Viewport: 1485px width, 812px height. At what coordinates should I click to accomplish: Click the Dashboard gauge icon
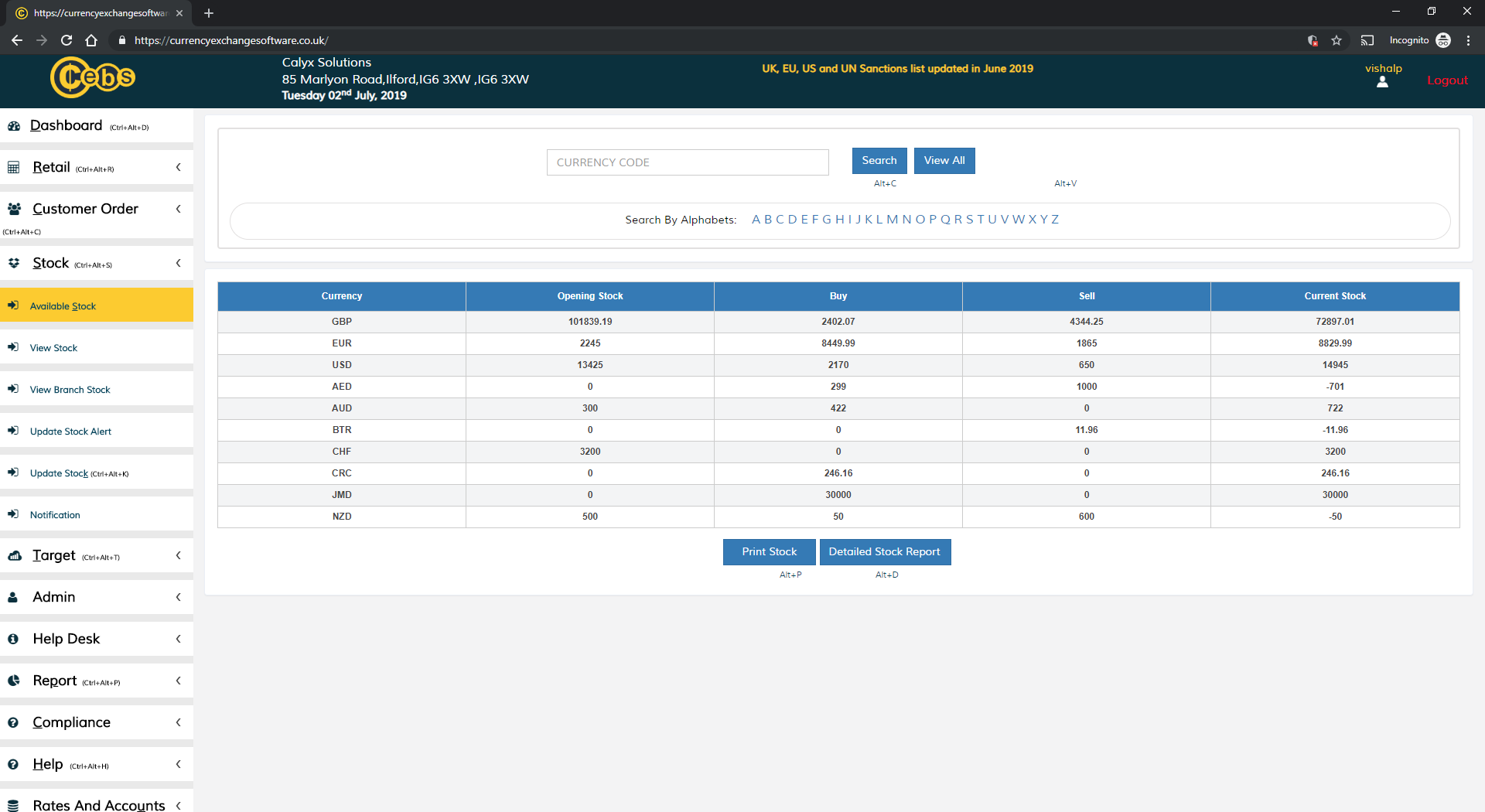click(x=14, y=126)
